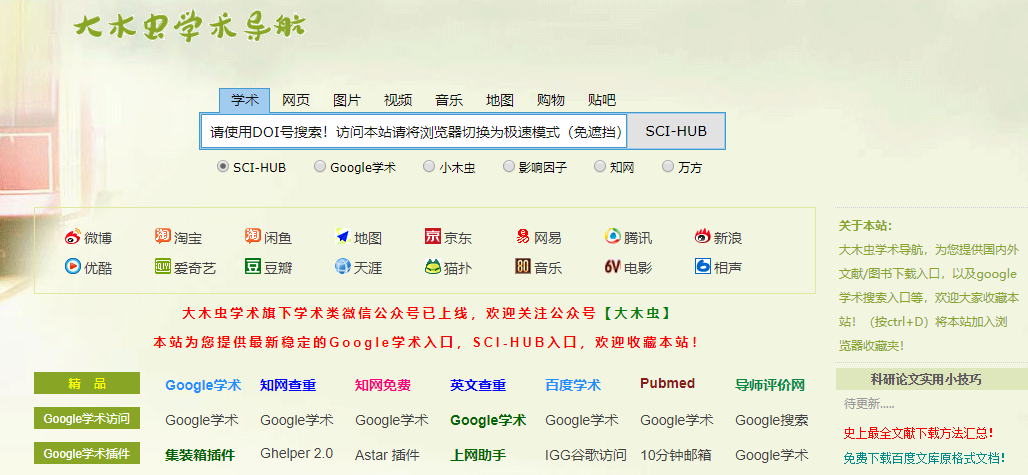
Task: Click the 网易 NetEase icon
Action: coord(523,236)
